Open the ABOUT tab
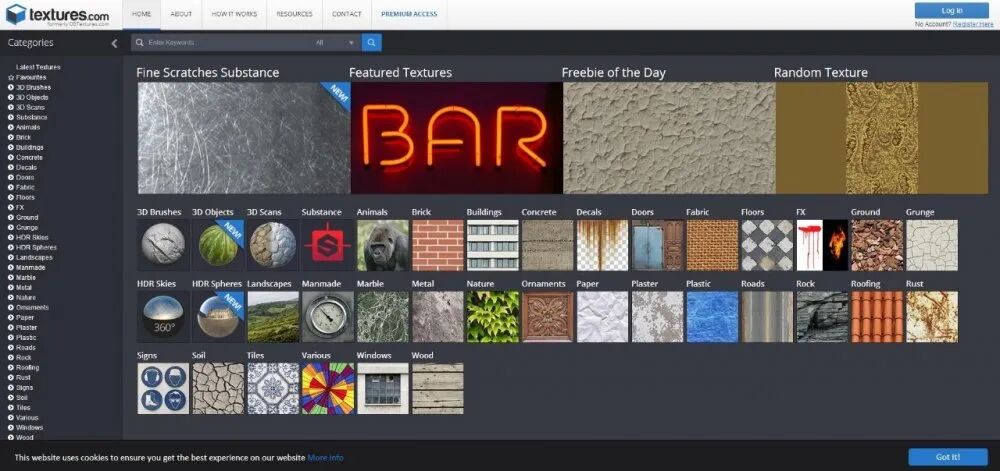Viewport: 1000px width, 471px height. [181, 14]
